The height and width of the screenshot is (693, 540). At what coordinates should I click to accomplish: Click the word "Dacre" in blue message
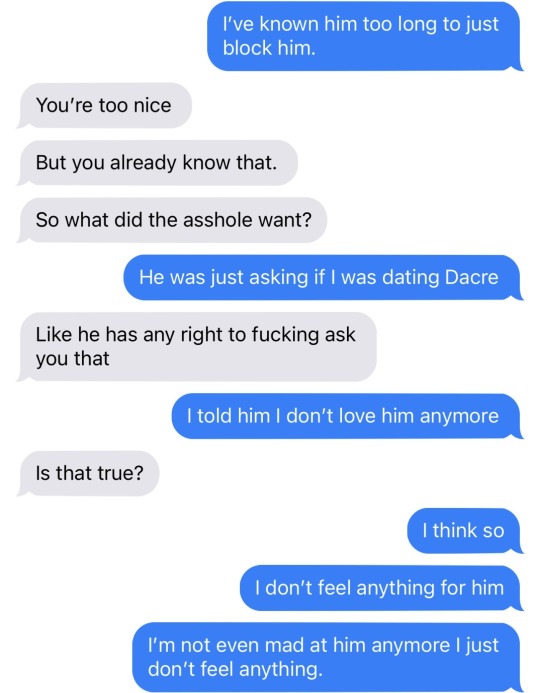tap(472, 278)
